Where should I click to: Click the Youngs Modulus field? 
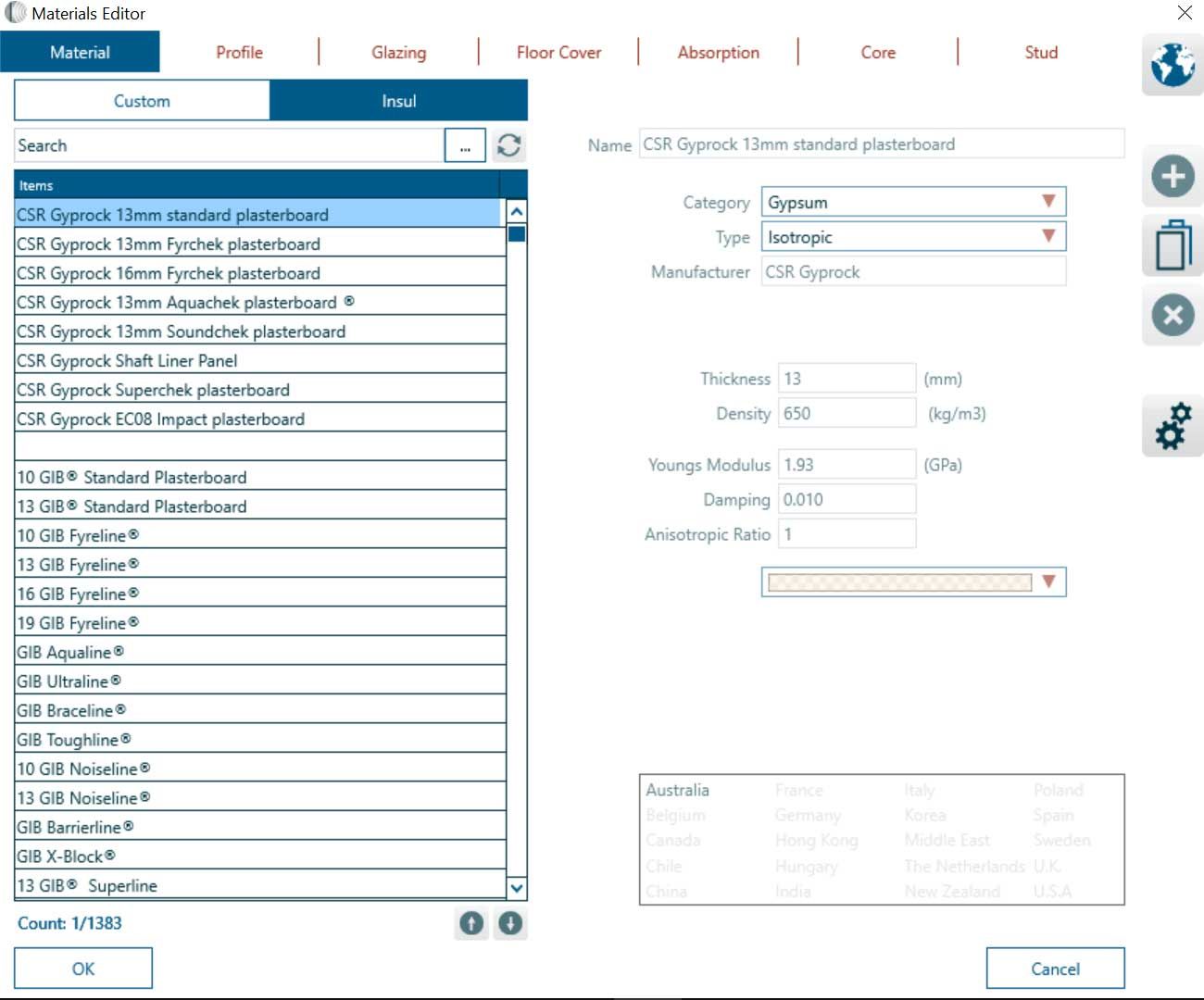point(847,465)
